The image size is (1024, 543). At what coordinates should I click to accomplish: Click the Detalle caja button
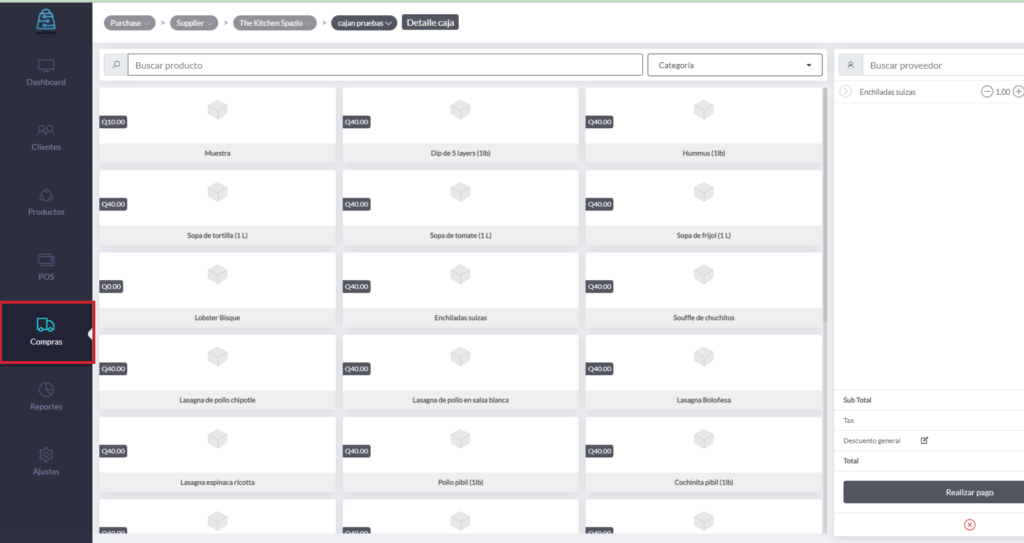pyautogui.click(x=430, y=22)
